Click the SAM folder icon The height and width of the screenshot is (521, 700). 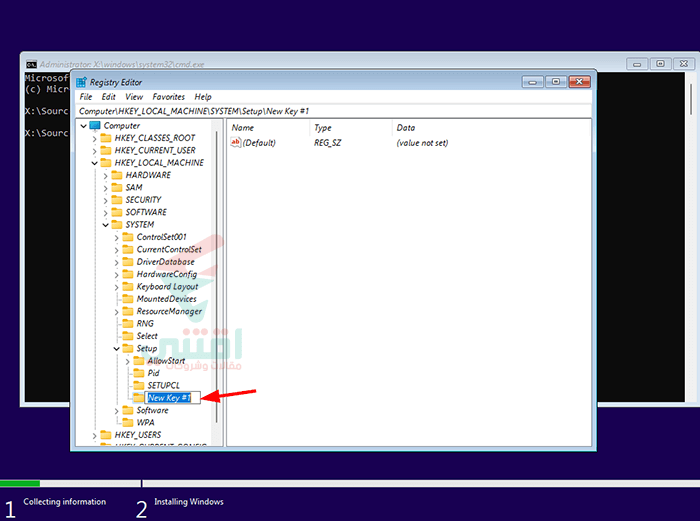(x=117, y=187)
